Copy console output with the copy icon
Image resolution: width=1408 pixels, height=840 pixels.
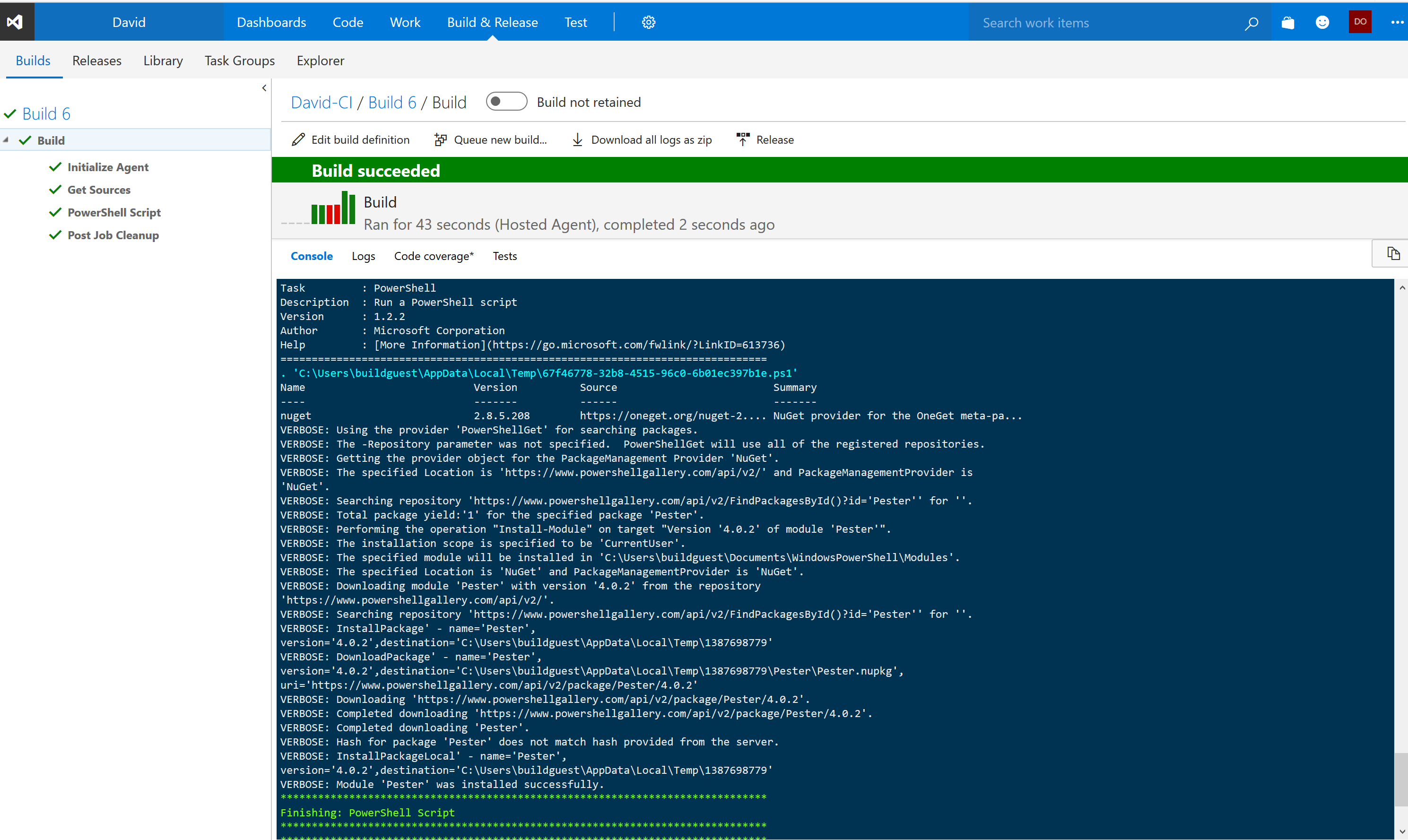pyautogui.click(x=1393, y=253)
